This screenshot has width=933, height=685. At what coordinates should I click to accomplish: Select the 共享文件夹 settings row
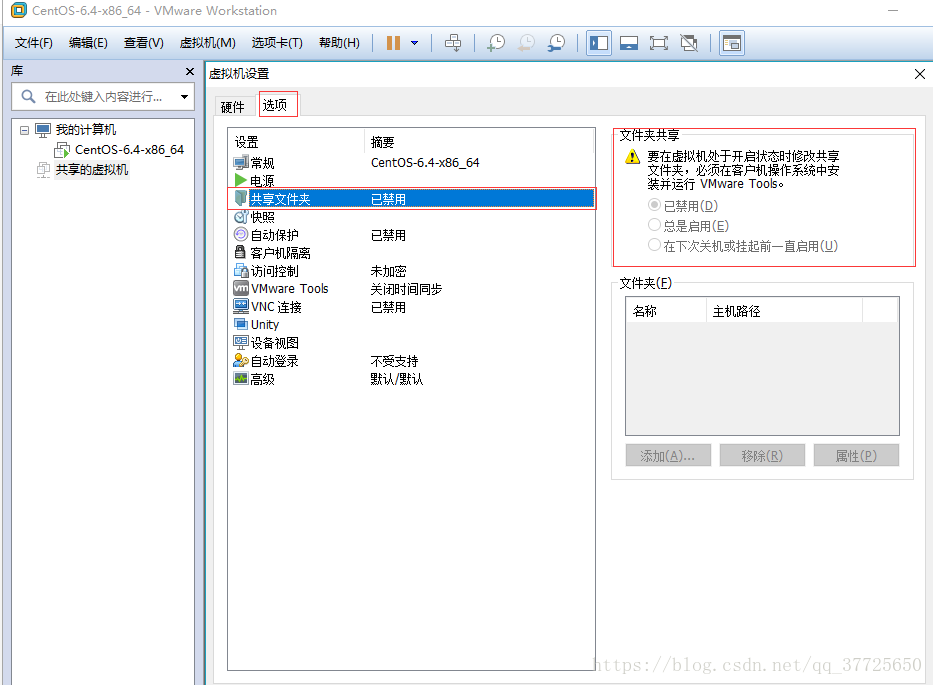411,199
